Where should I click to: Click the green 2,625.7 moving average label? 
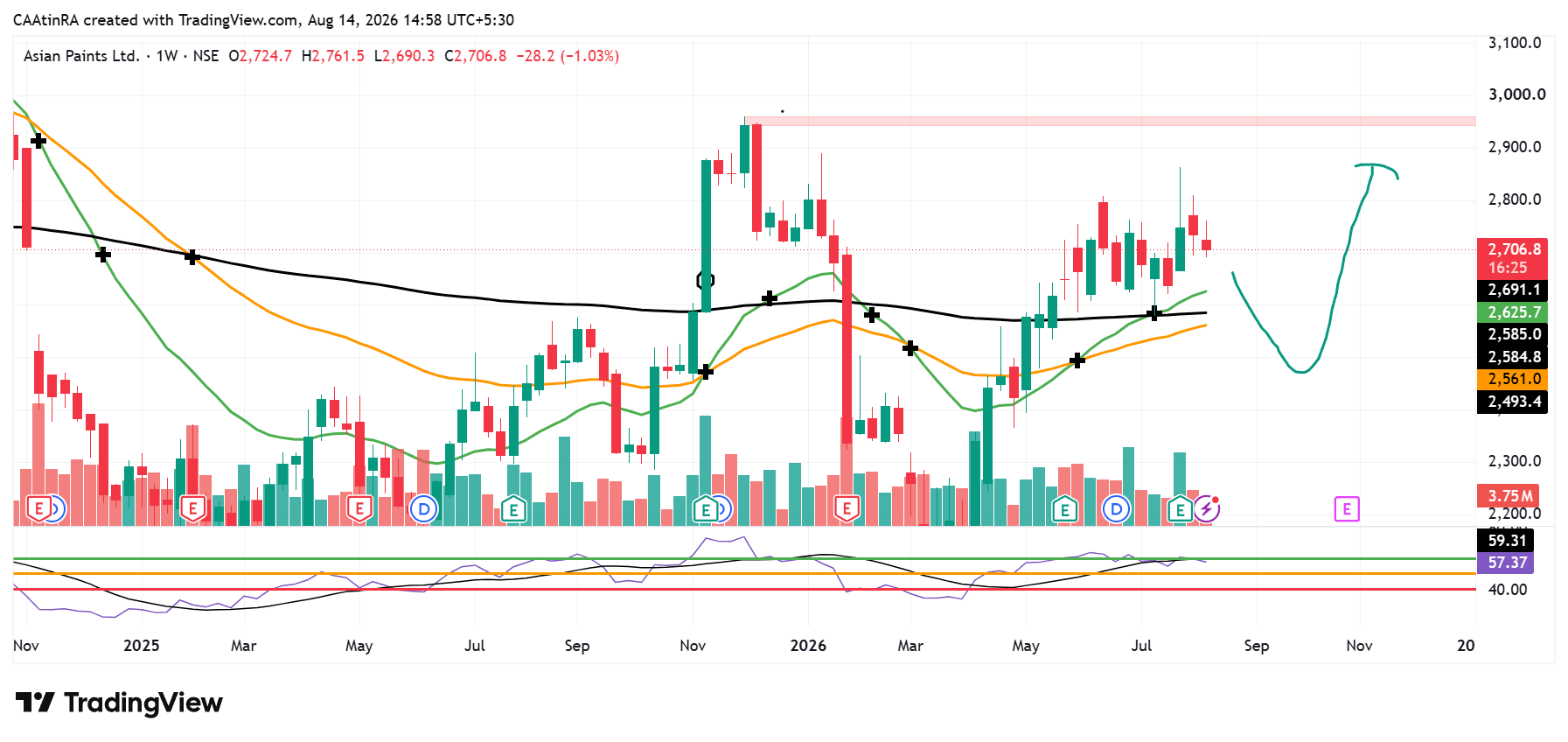click(x=1512, y=312)
